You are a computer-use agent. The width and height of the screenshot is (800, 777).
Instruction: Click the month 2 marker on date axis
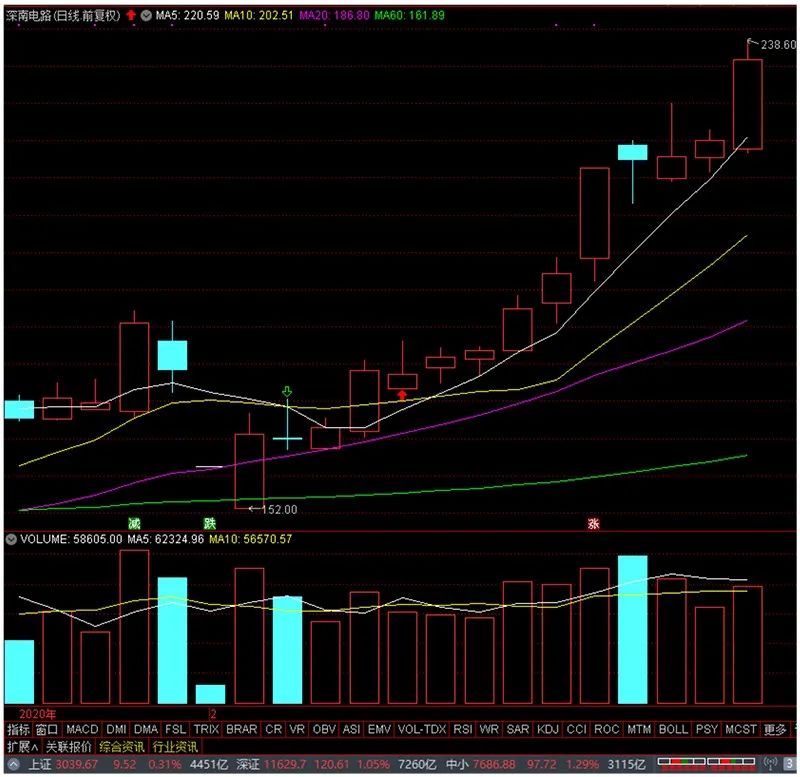213,714
